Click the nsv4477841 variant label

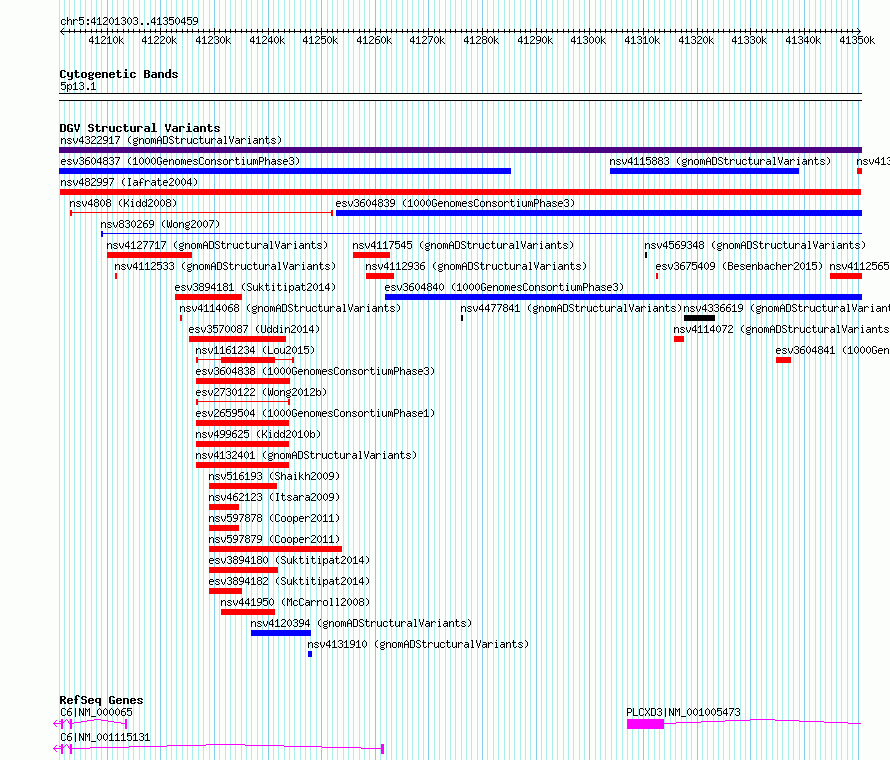571,308
